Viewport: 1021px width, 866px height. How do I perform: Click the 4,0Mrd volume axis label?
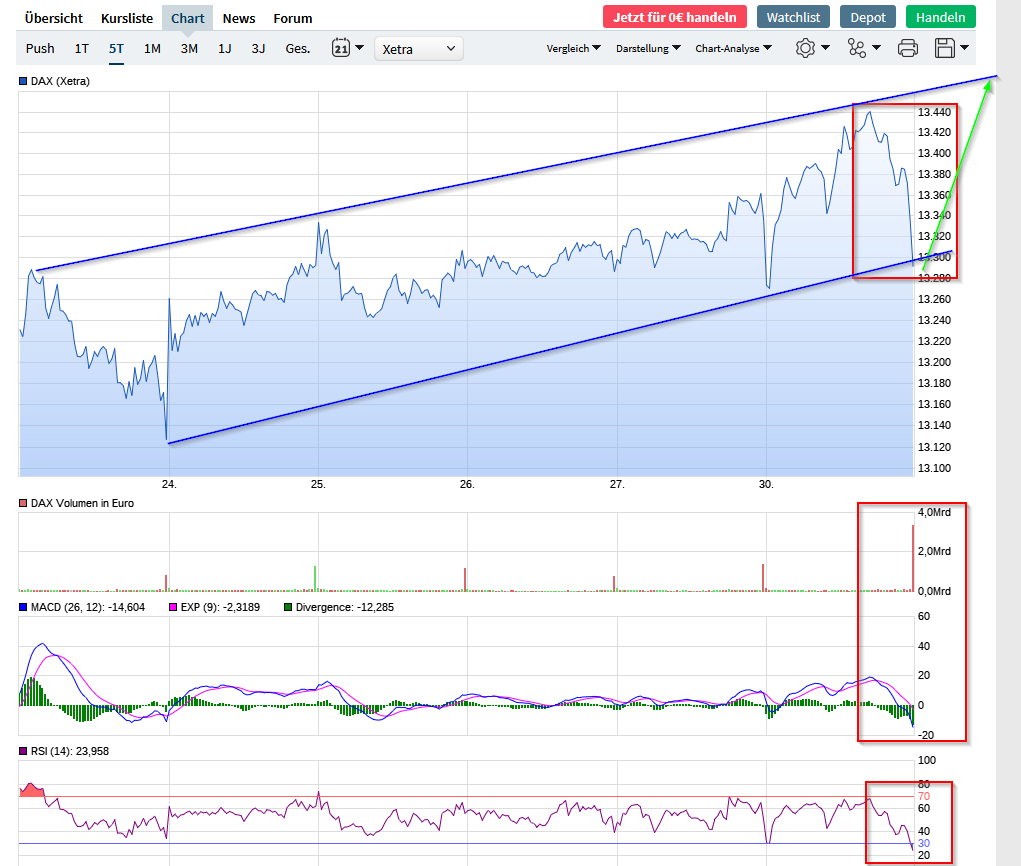934,512
